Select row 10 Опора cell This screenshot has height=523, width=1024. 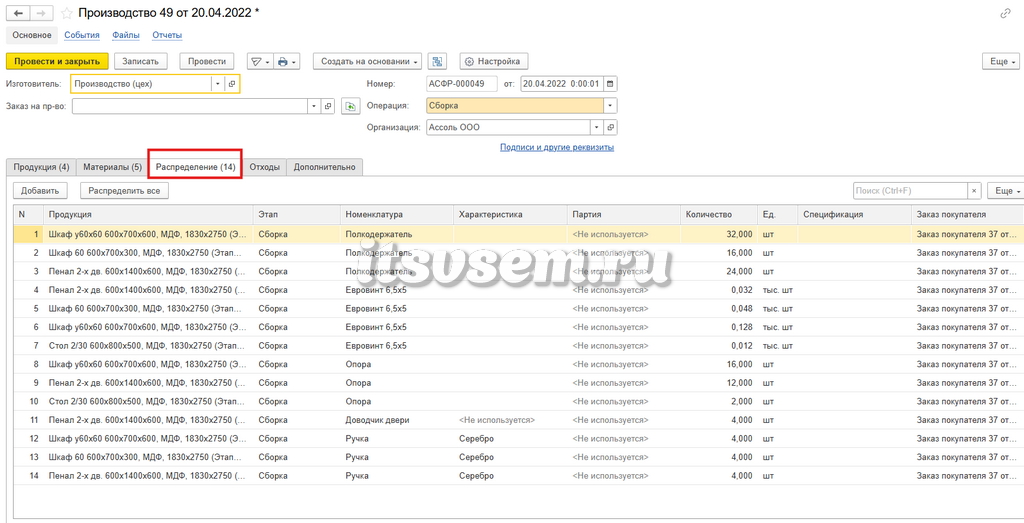click(397, 402)
